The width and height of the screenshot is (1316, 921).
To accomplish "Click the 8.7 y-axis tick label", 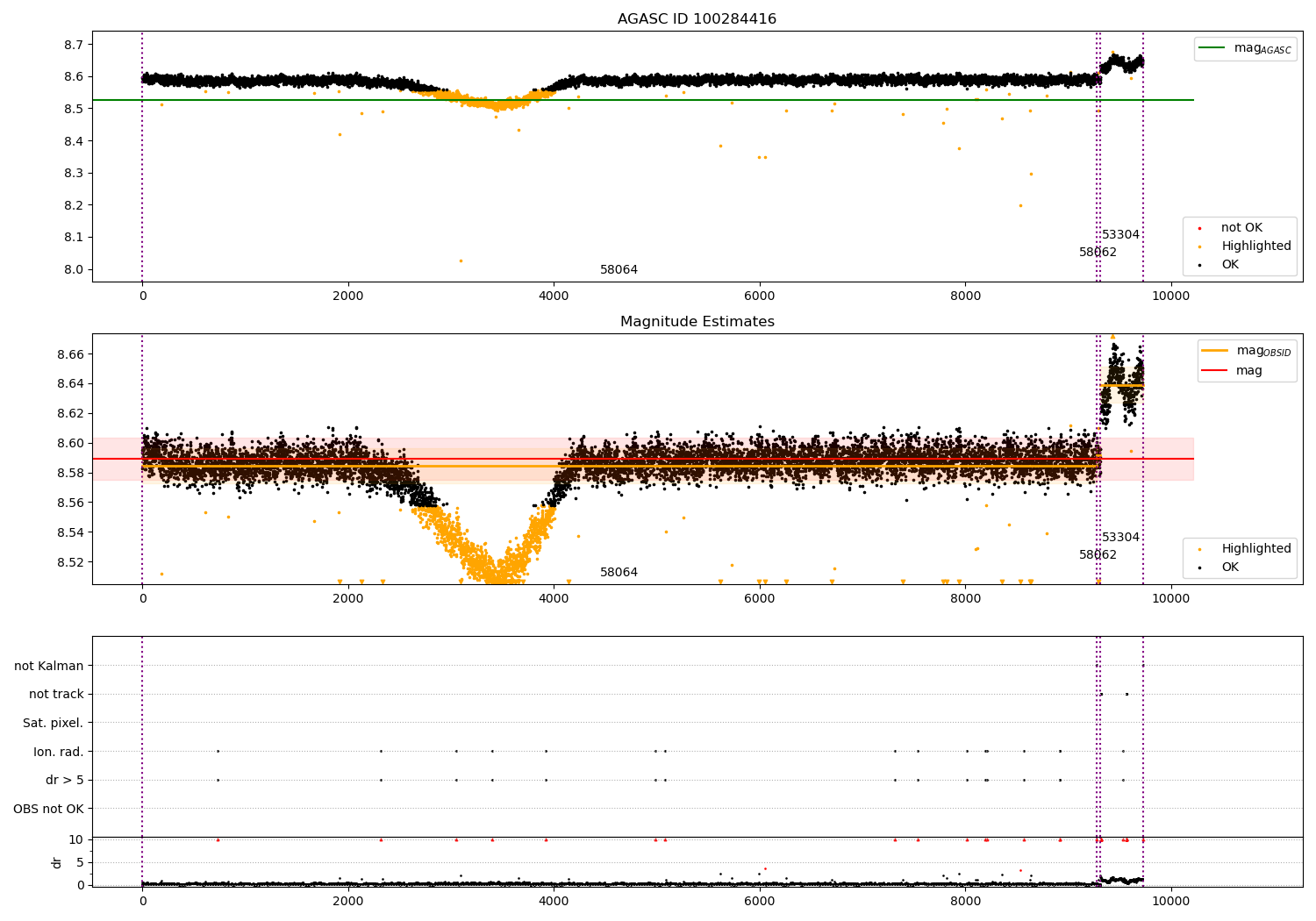I will click(x=74, y=44).
